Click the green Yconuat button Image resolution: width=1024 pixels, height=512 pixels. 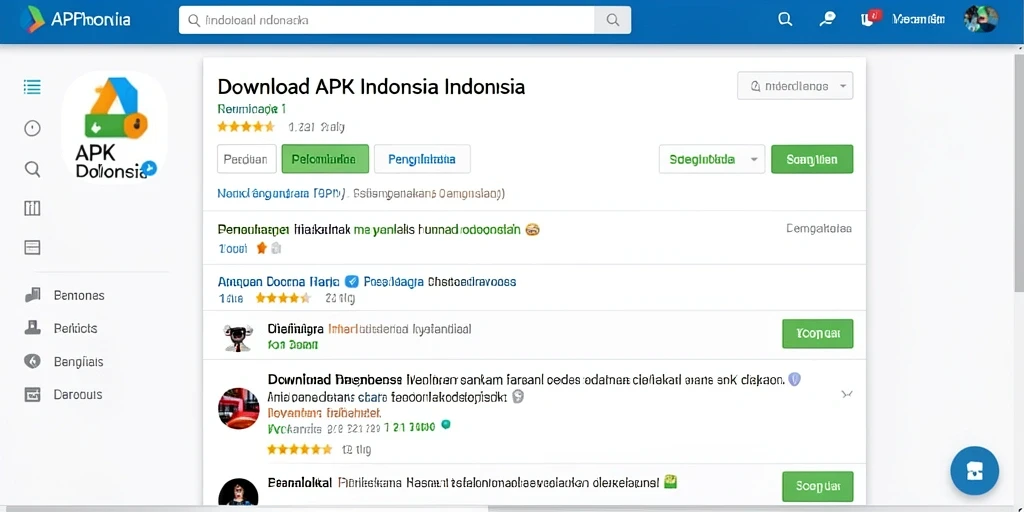point(818,334)
